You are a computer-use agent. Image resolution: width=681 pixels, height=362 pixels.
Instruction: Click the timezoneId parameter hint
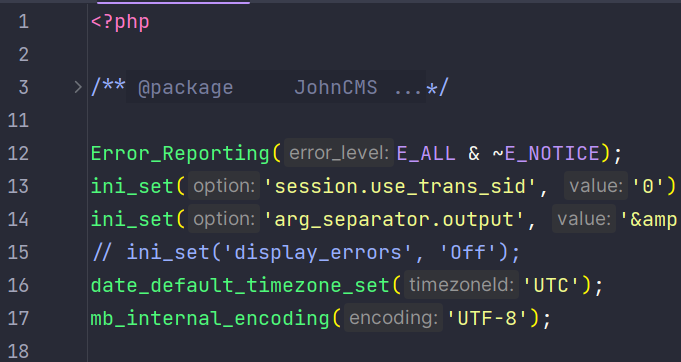coord(461,285)
